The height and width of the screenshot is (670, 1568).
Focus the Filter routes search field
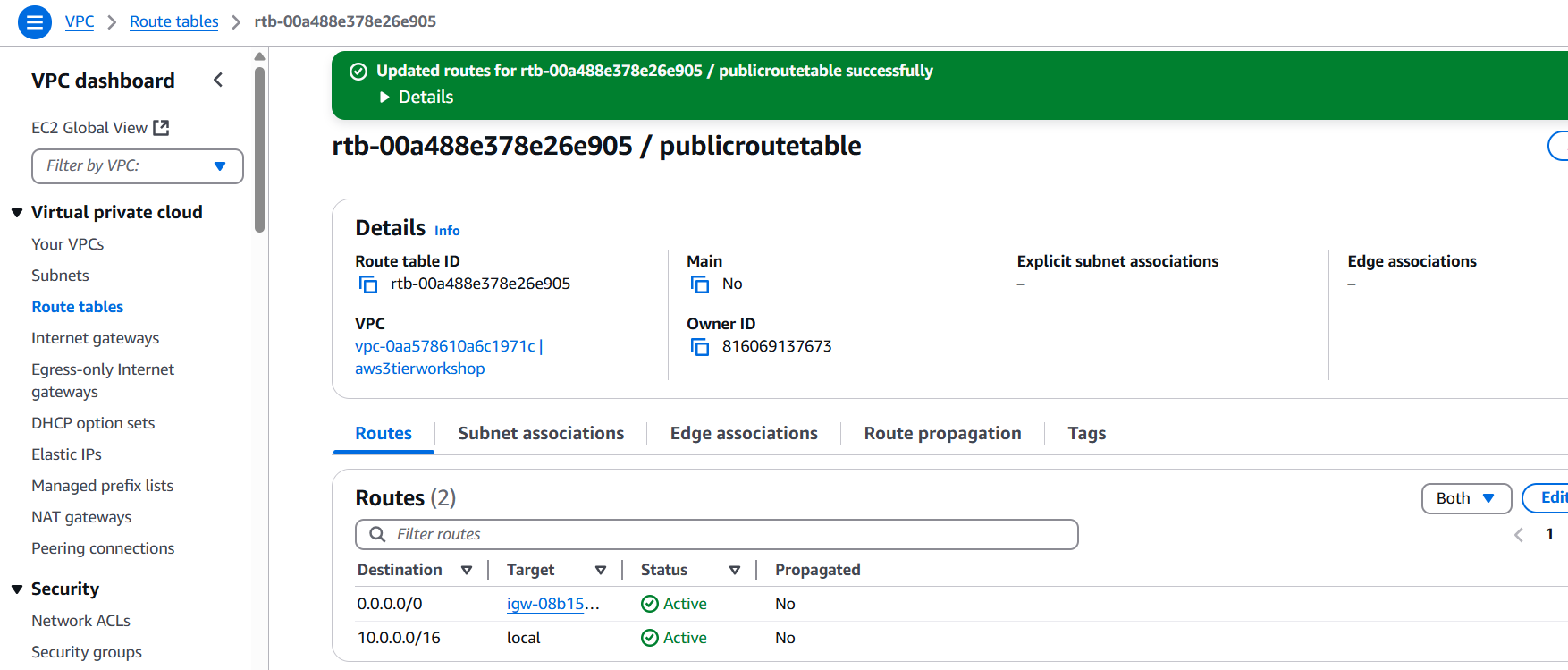[x=717, y=534]
